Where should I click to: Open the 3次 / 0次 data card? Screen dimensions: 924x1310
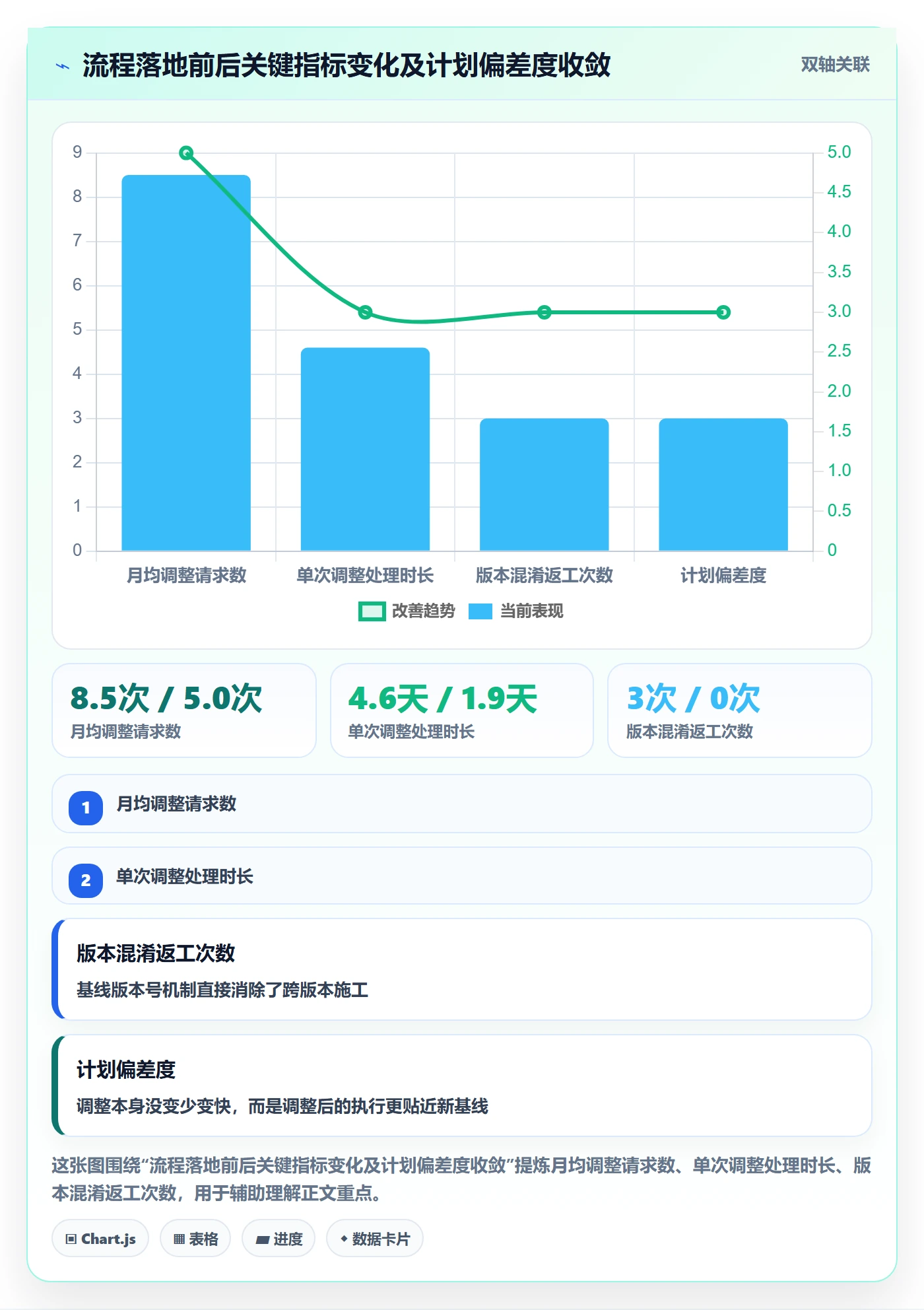[x=740, y=710]
